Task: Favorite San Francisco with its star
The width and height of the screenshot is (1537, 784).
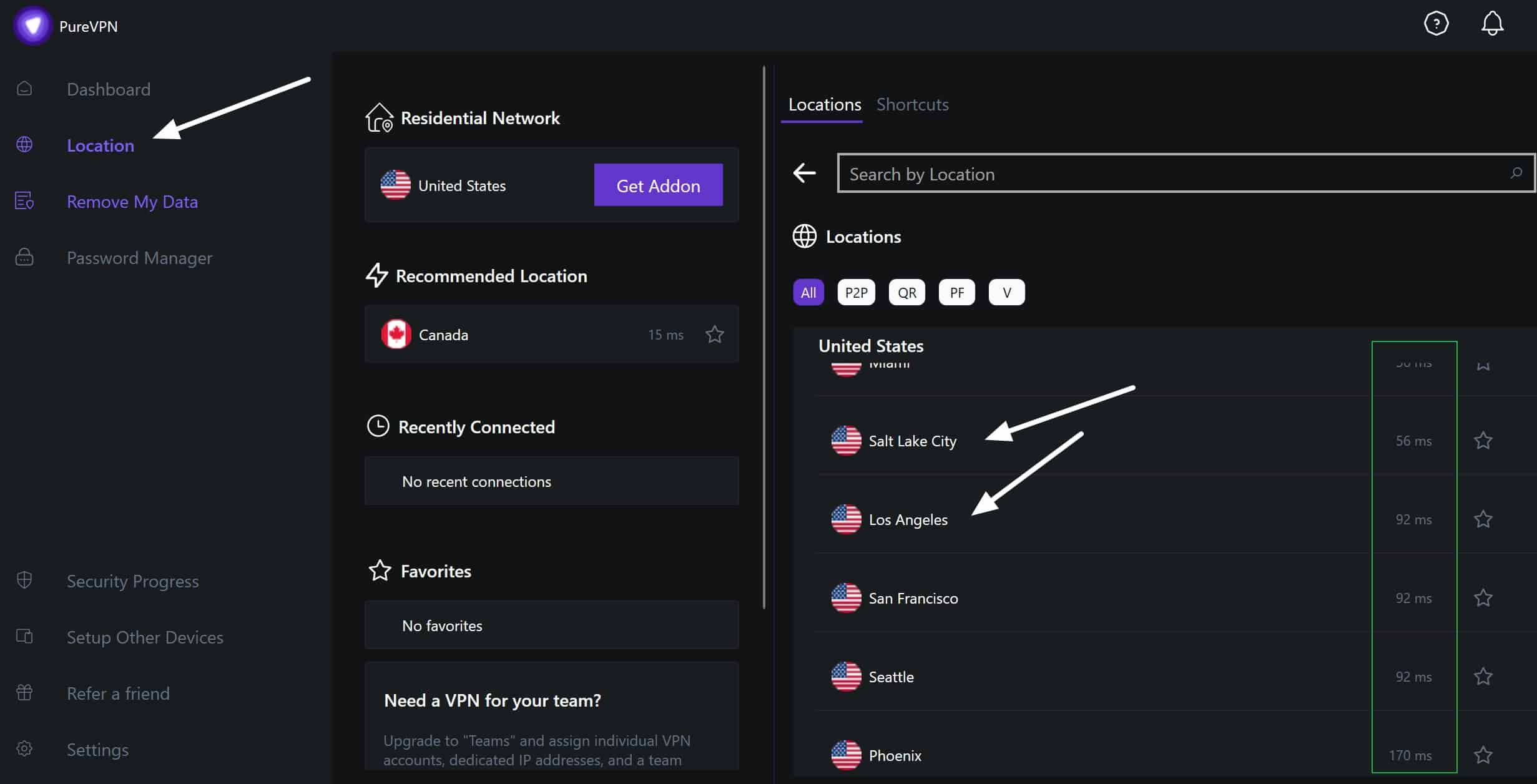Action: point(1483,598)
